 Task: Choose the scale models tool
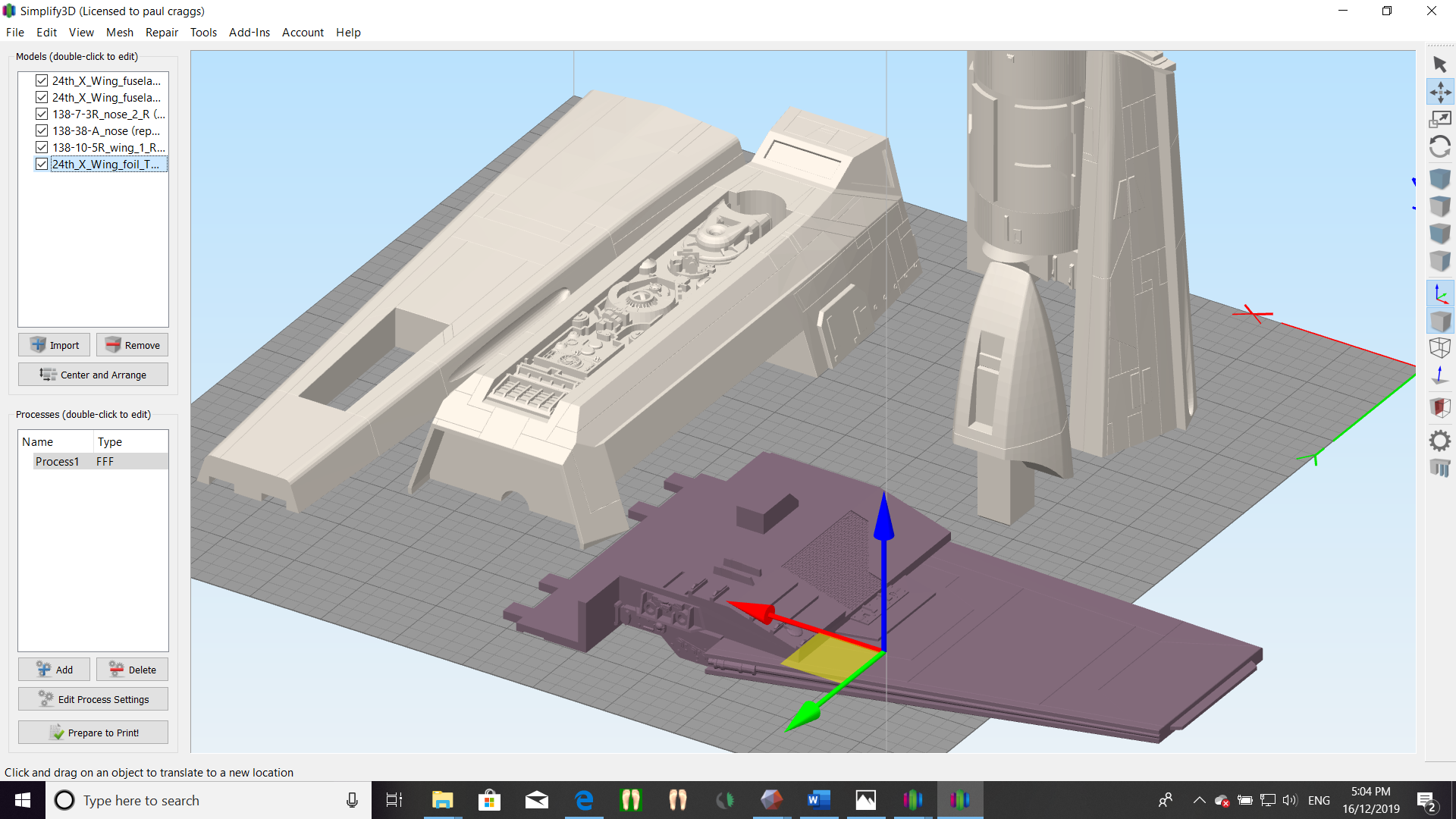[1439, 119]
